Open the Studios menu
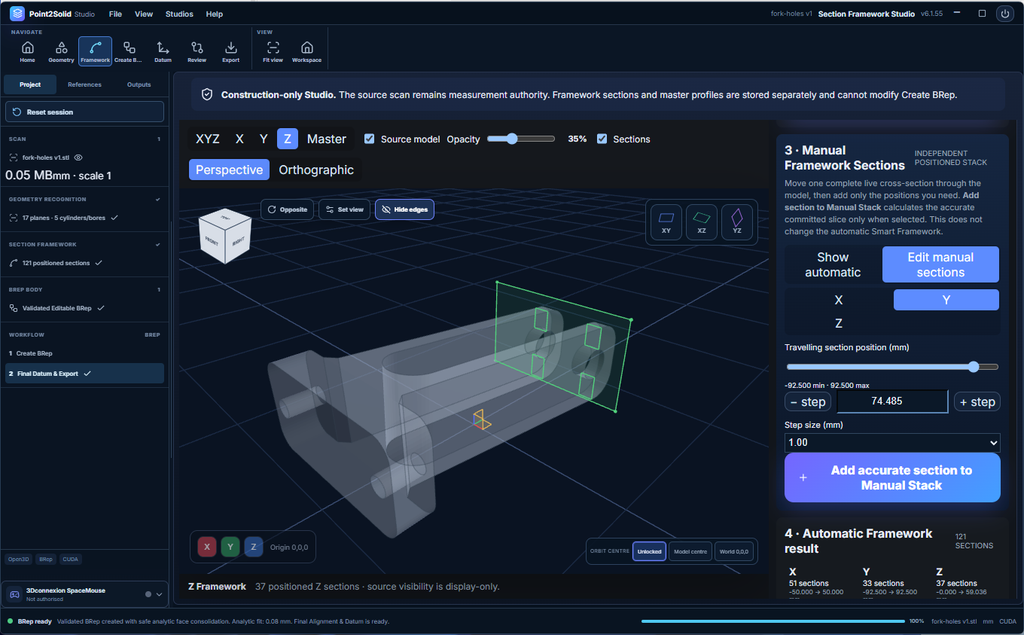1024x635 pixels. click(x=179, y=14)
